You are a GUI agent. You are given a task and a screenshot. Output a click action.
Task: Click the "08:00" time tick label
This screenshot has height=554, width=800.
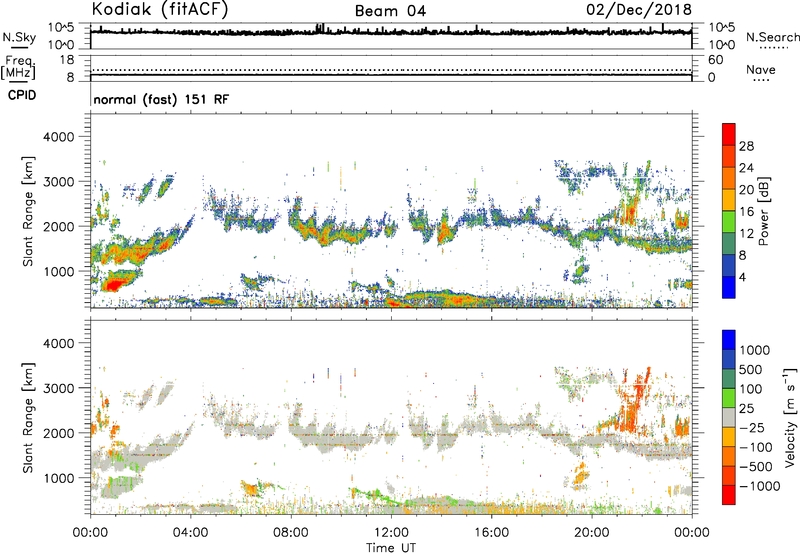291,533
